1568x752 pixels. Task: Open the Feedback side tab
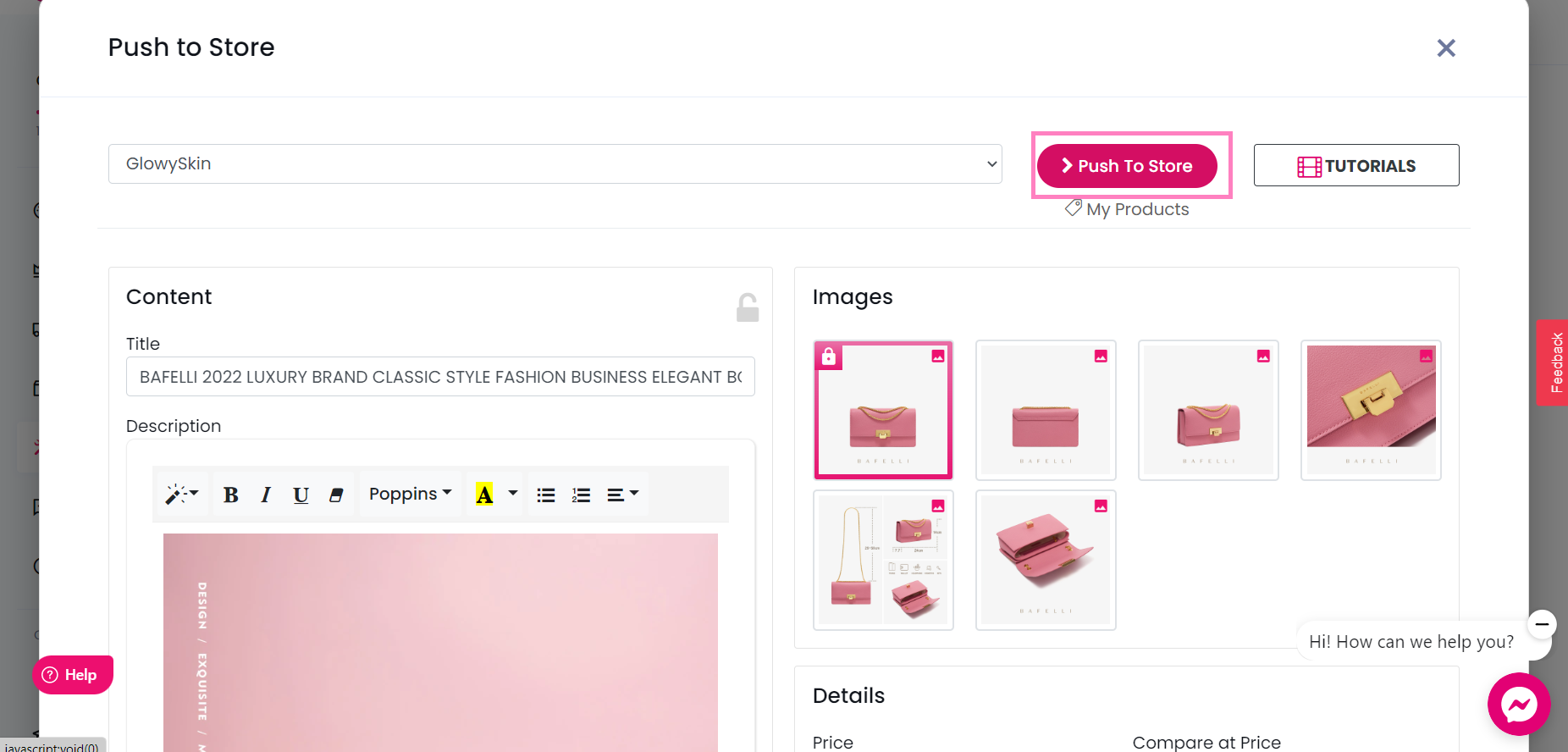(x=1553, y=362)
